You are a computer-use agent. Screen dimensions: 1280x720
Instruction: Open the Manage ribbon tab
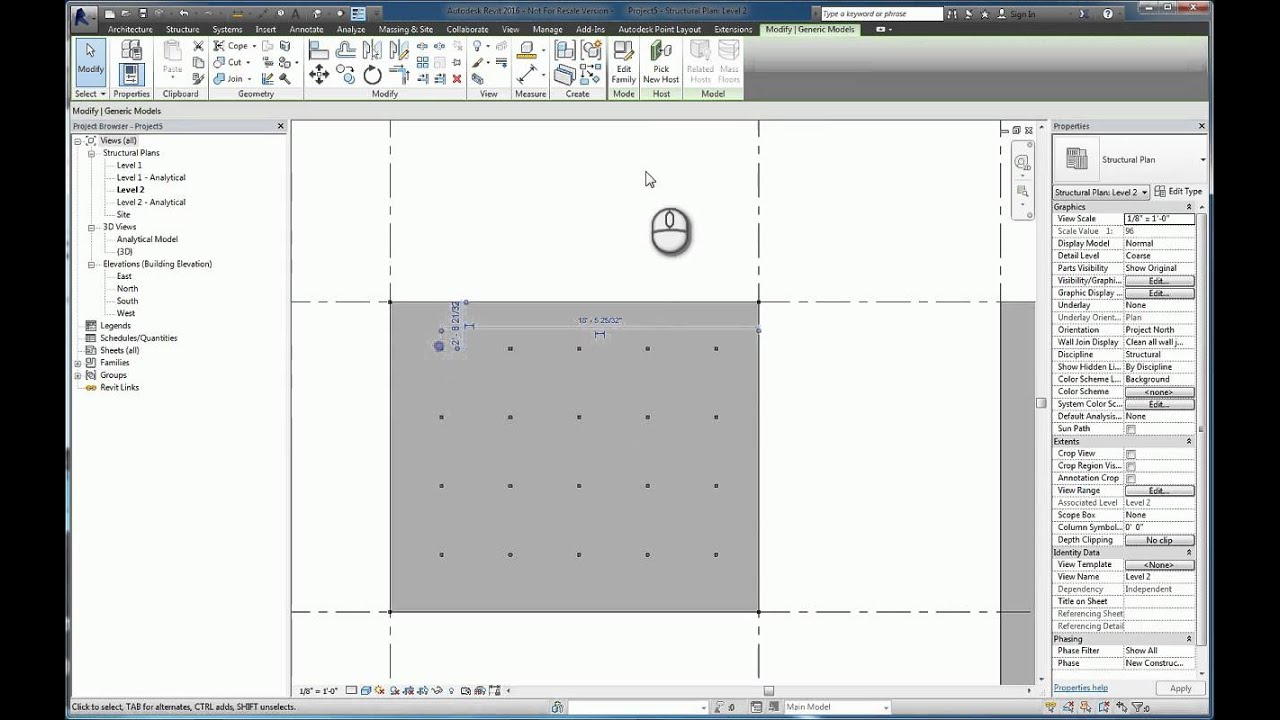click(x=547, y=29)
